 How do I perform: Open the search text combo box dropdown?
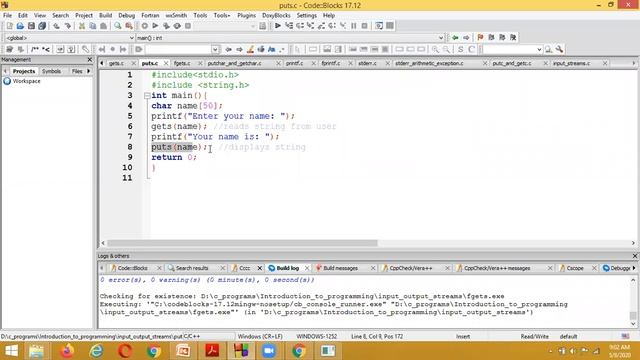215,49
